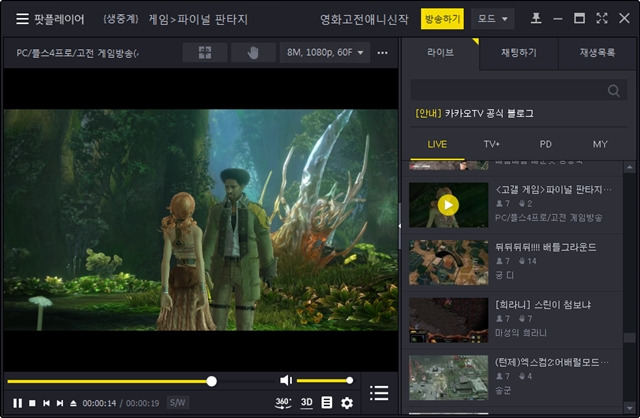Click the (턴제)엑스컴2 어버렬모드 title
The width and height of the screenshot is (640, 418).
click(x=552, y=362)
